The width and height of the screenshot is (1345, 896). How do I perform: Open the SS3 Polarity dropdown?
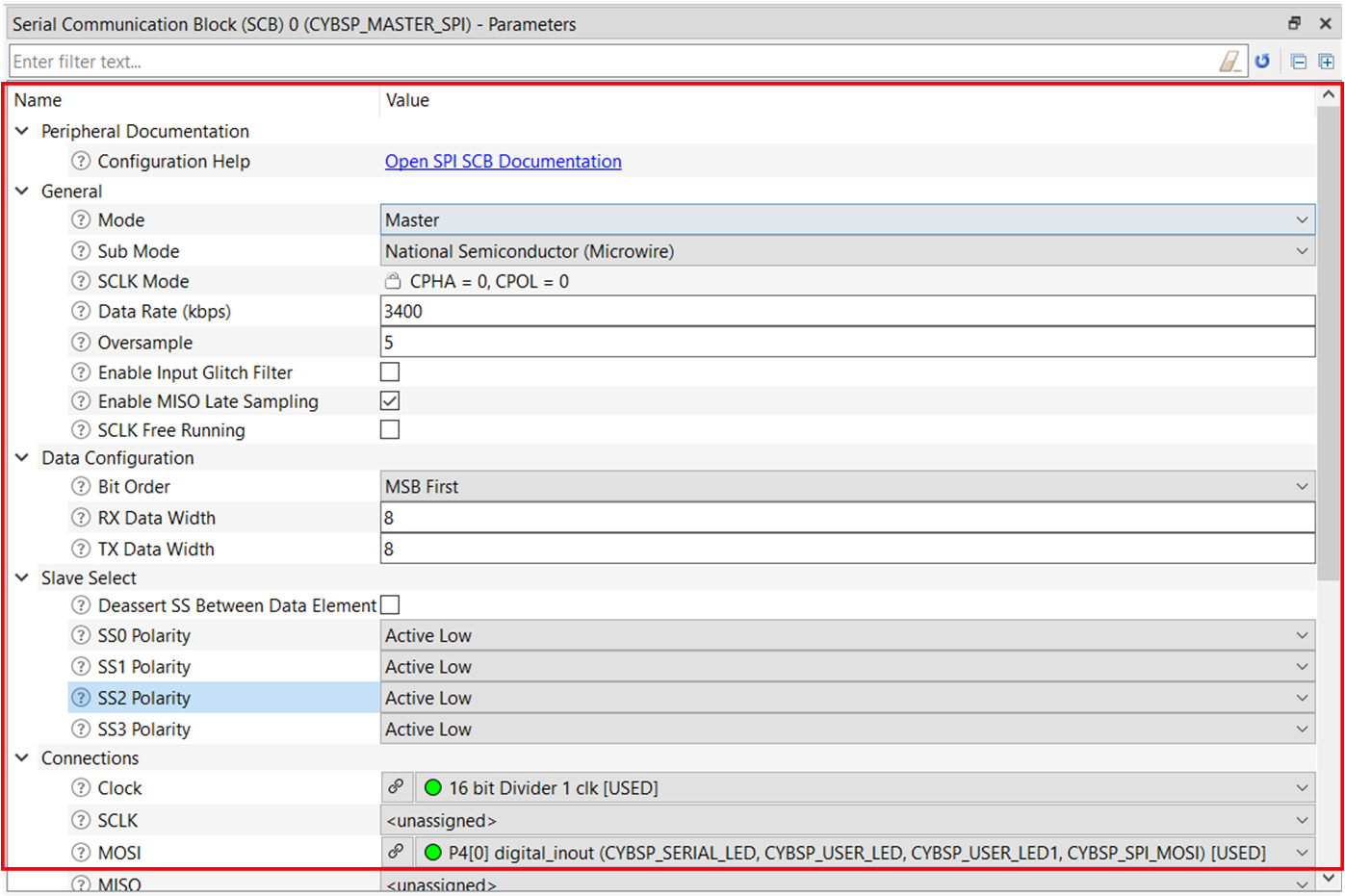point(847,729)
